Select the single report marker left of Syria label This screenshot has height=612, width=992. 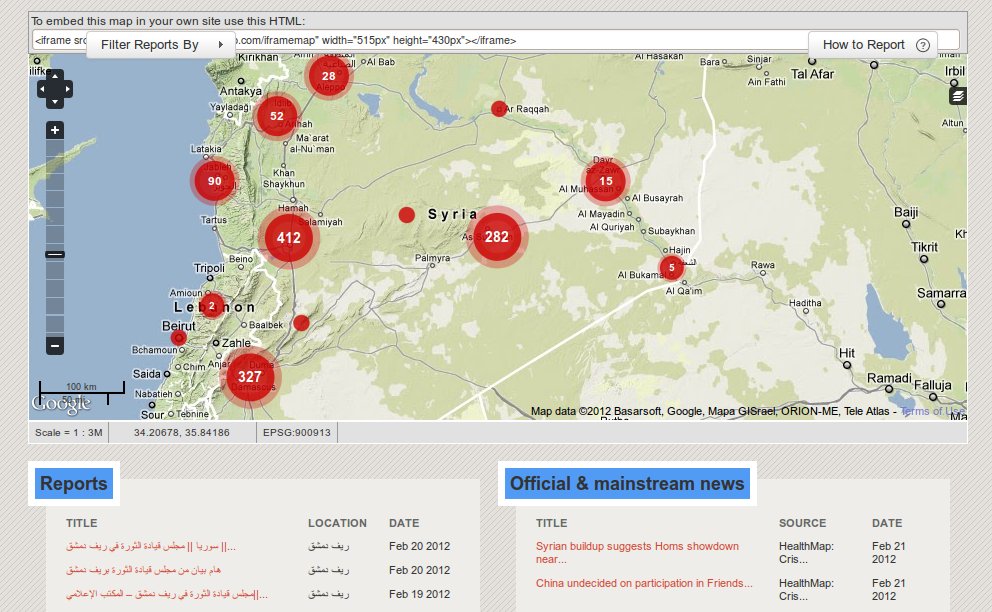tap(407, 215)
